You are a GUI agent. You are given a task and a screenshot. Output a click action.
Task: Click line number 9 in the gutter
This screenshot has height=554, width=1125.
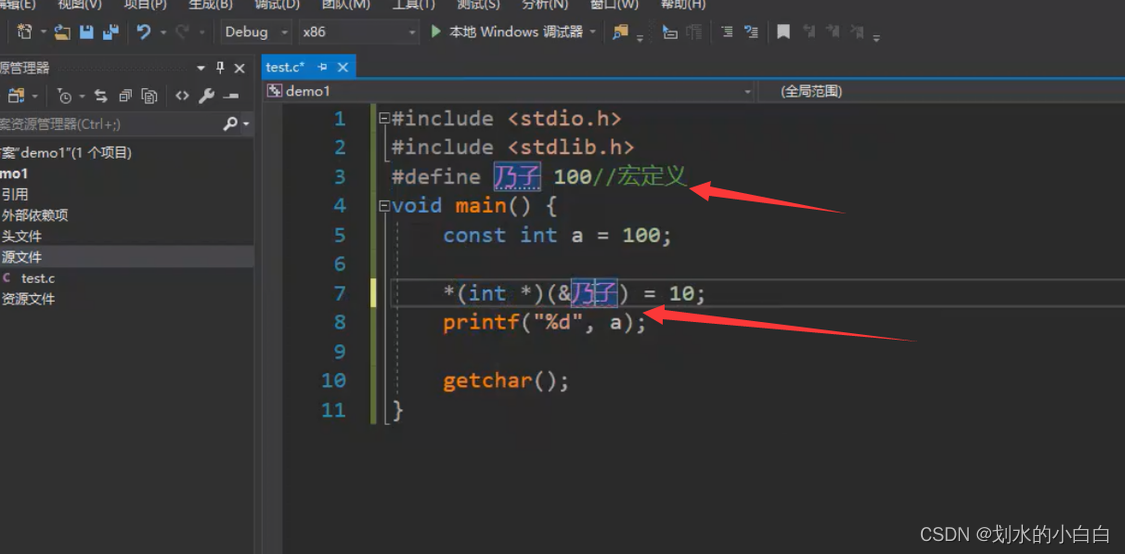(x=339, y=352)
